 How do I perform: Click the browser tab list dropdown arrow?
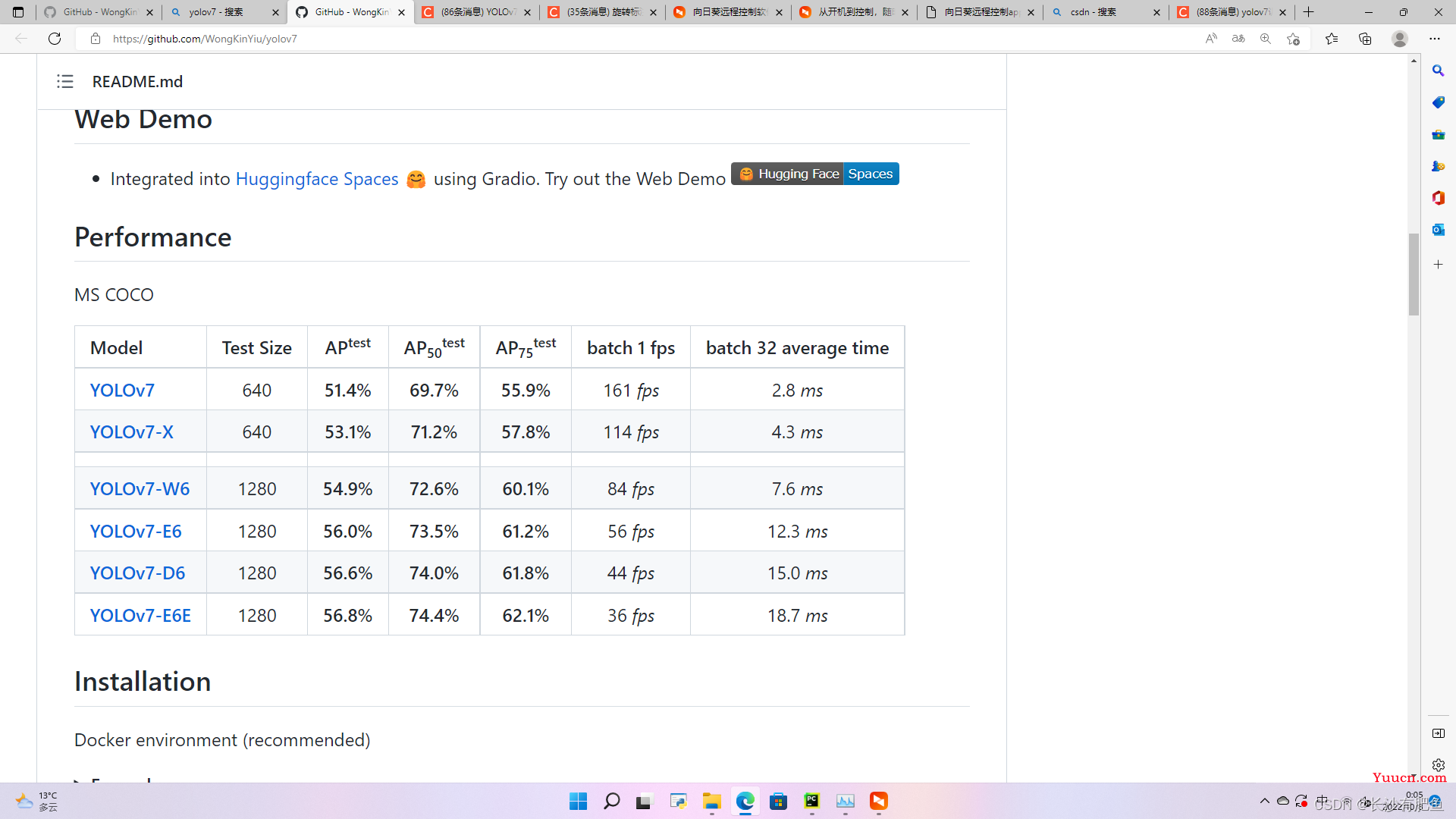(x=18, y=11)
